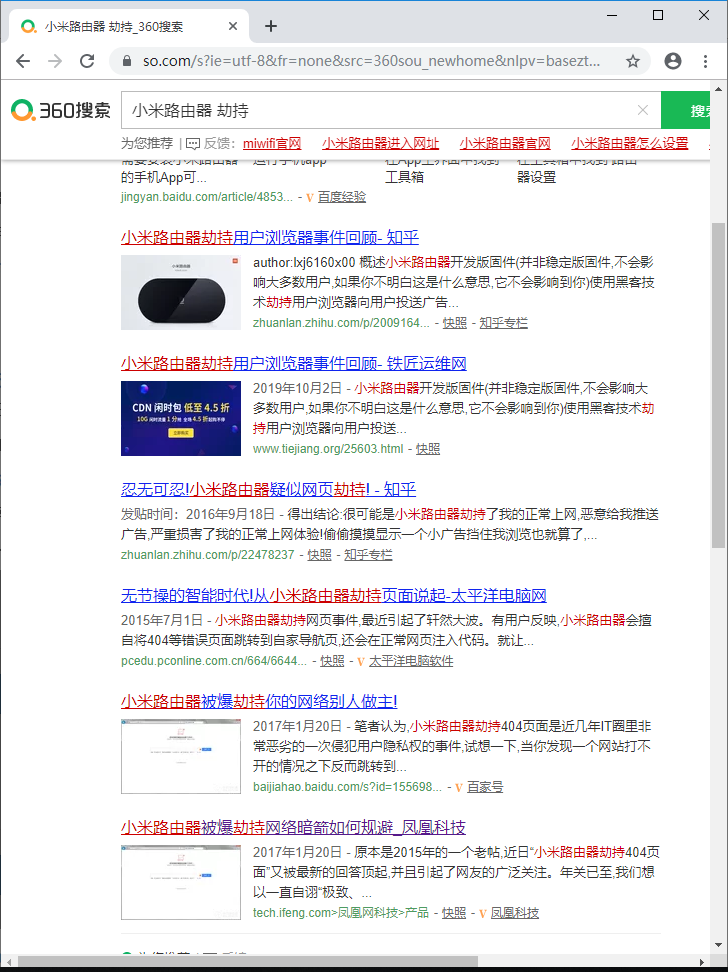Screen dimensions: 728x972
Task: Click the 反馈 feedback icon
Action: click(x=193, y=144)
